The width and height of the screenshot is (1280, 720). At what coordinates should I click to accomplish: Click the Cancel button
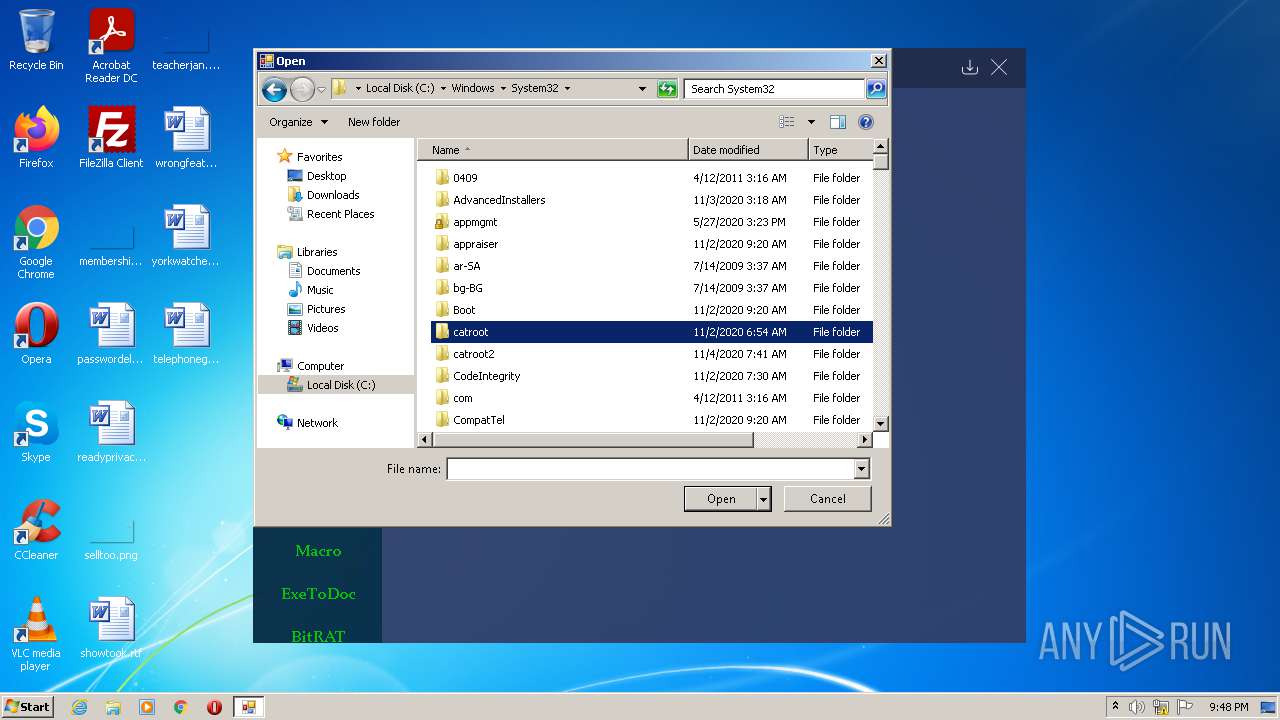tap(828, 499)
